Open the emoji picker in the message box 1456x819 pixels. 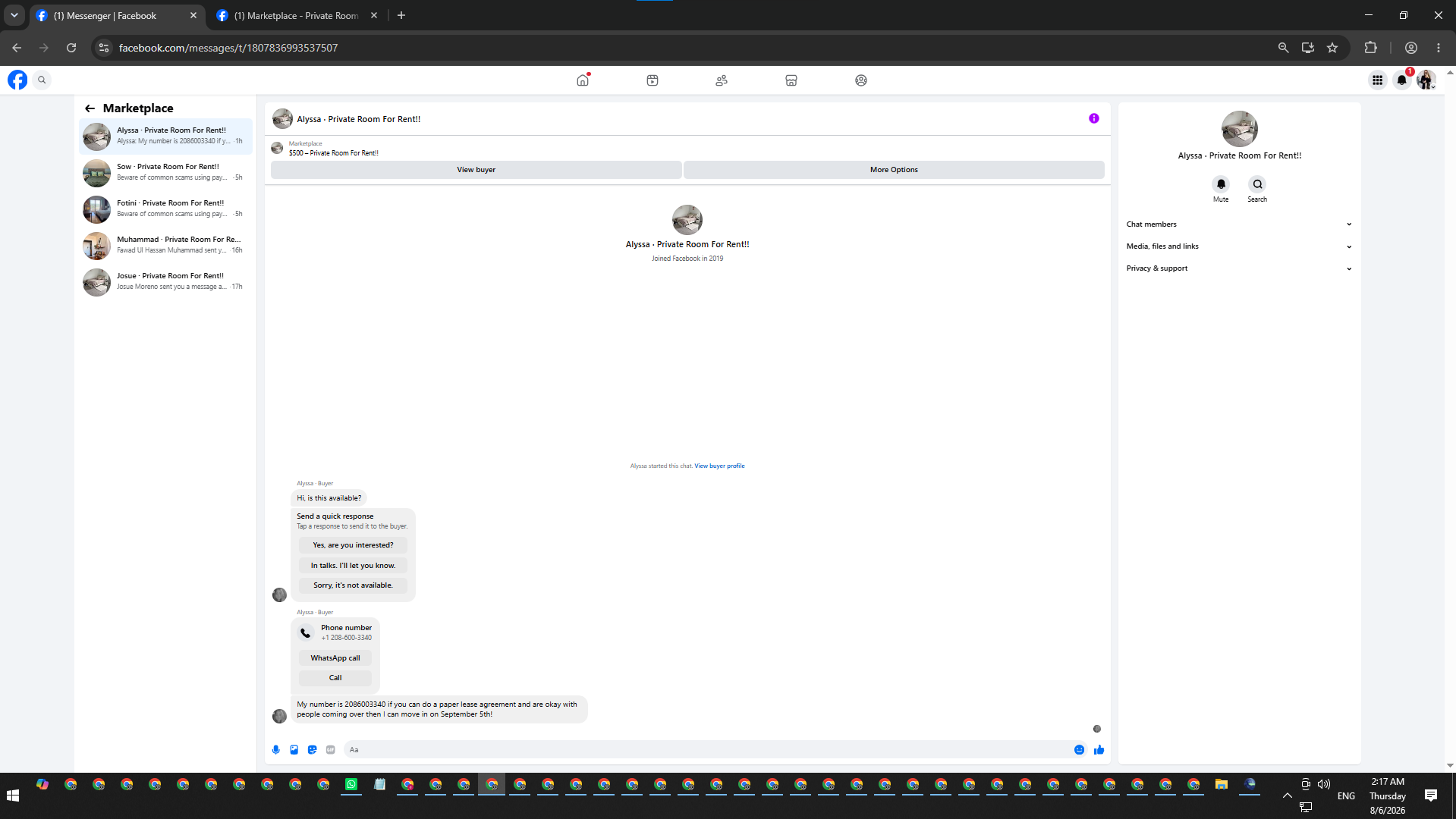(1079, 750)
